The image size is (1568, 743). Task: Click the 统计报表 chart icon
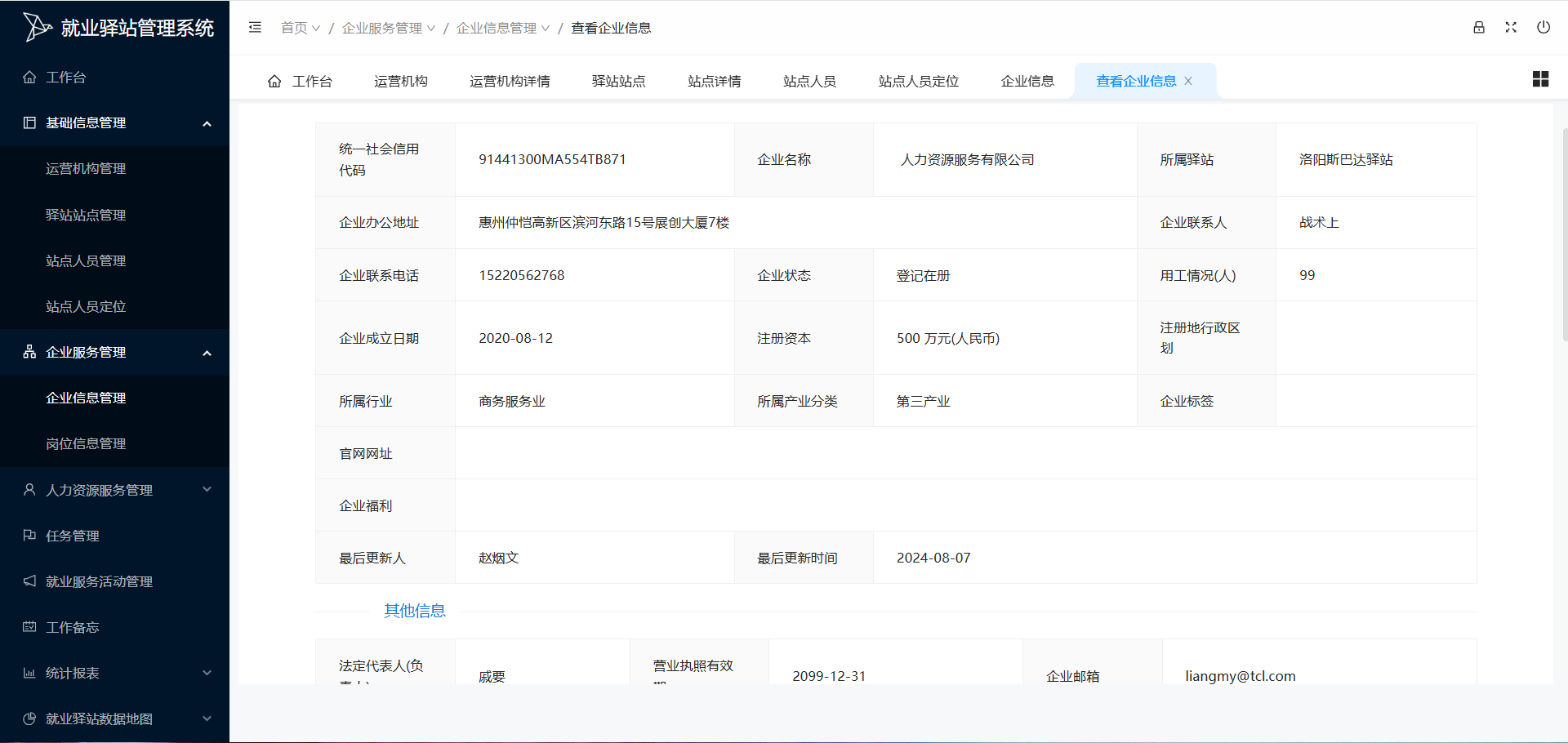pos(29,673)
